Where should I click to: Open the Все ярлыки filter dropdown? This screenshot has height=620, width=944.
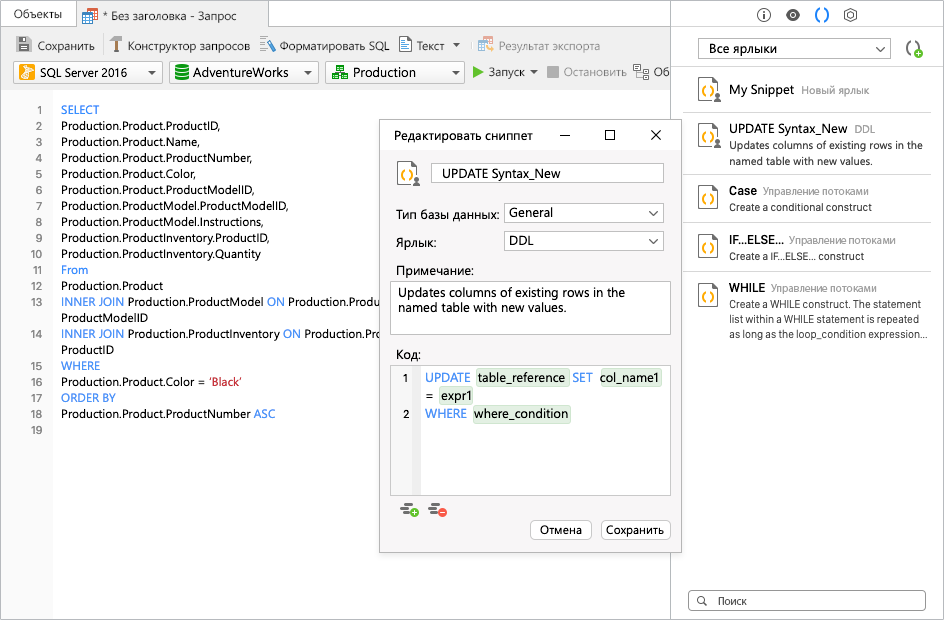(x=795, y=48)
